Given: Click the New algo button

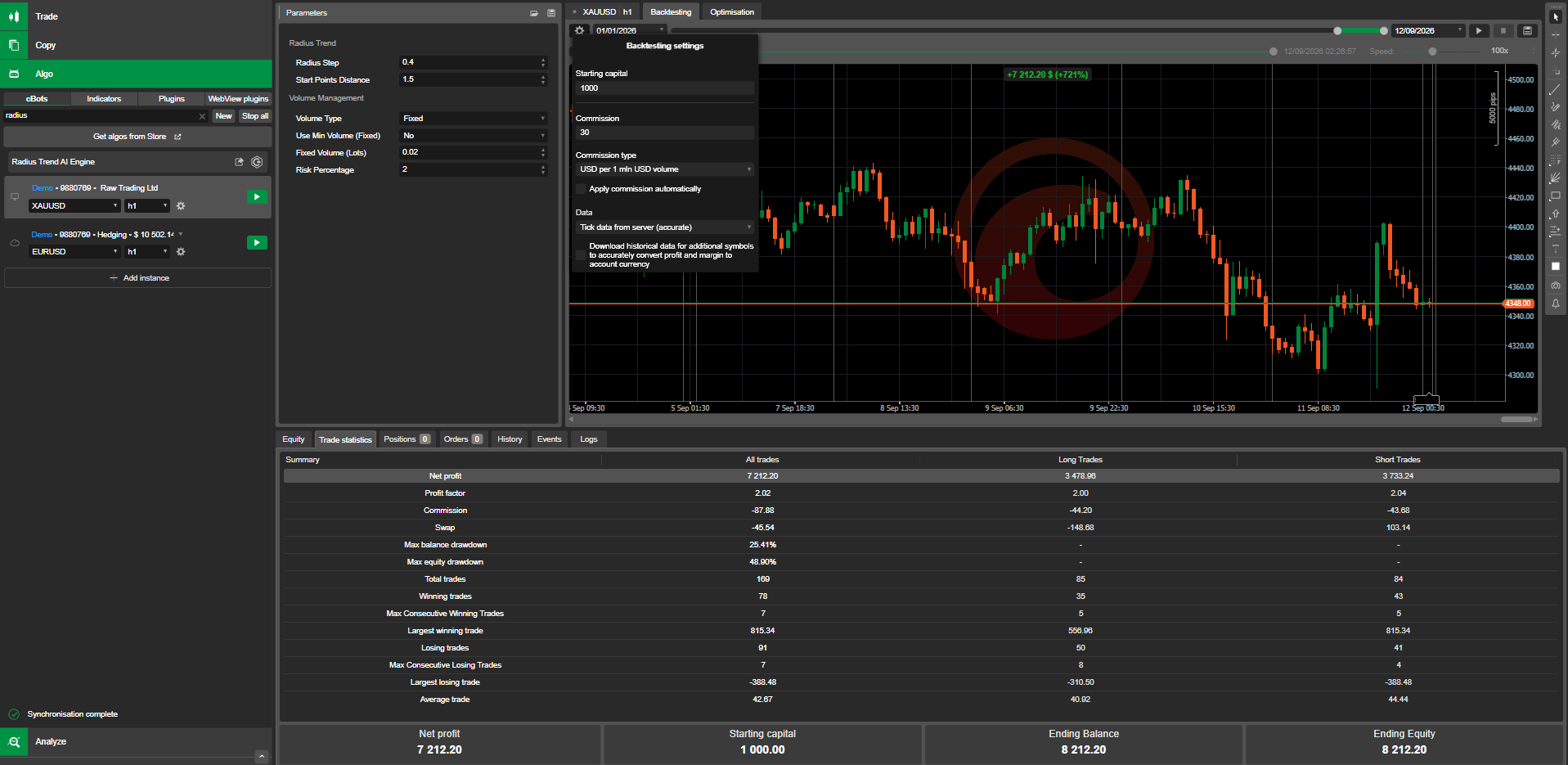Looking at the screenshot, I should [223, 116].
